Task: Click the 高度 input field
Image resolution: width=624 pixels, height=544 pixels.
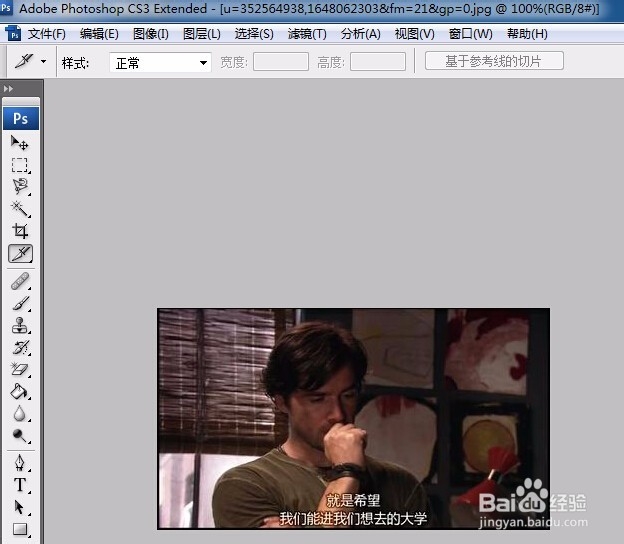Action: [x=378, y=62]
